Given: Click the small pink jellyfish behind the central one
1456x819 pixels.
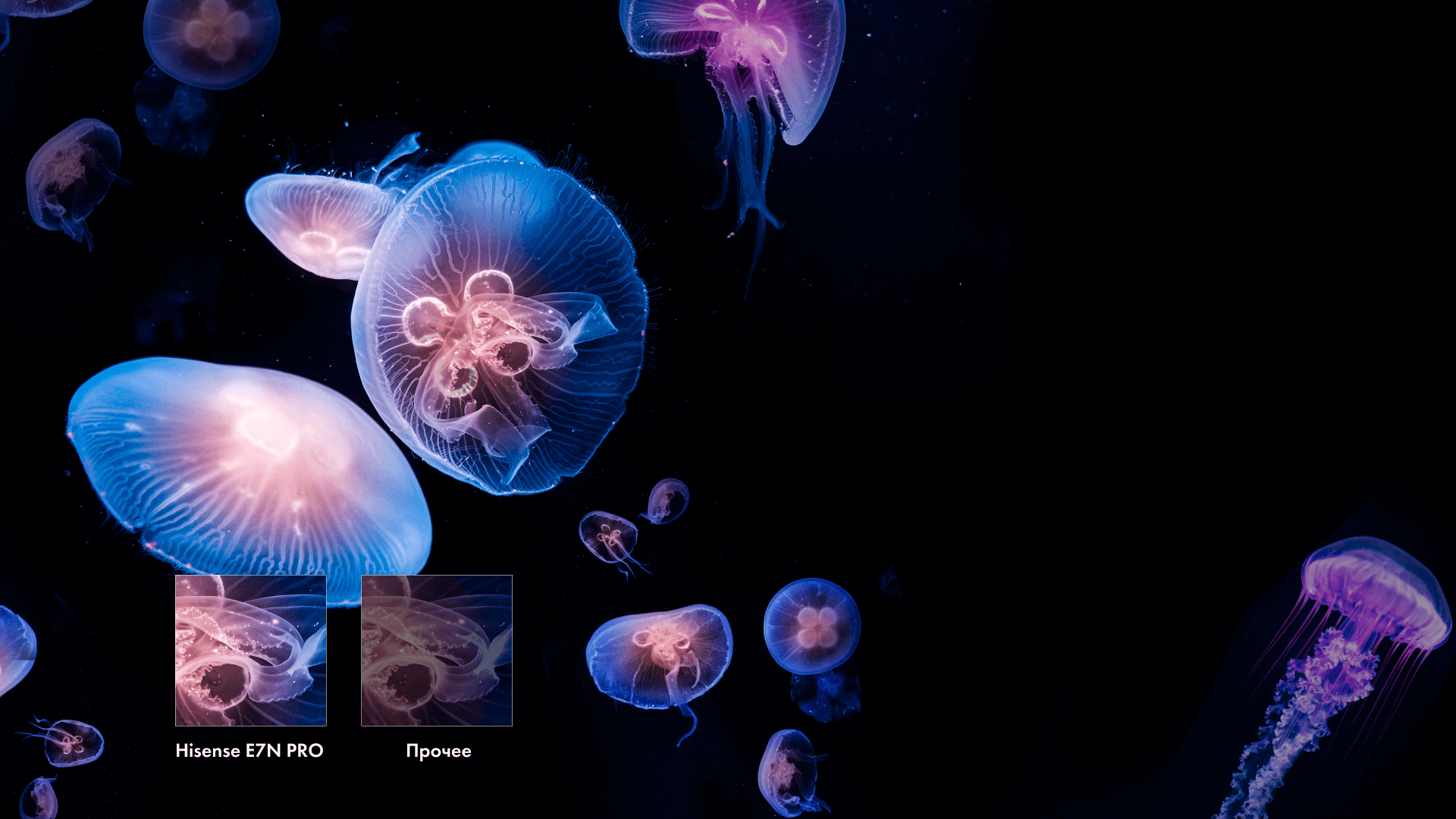Looking at the screenshot, I should pyautogui.click(x=318, y=224).
